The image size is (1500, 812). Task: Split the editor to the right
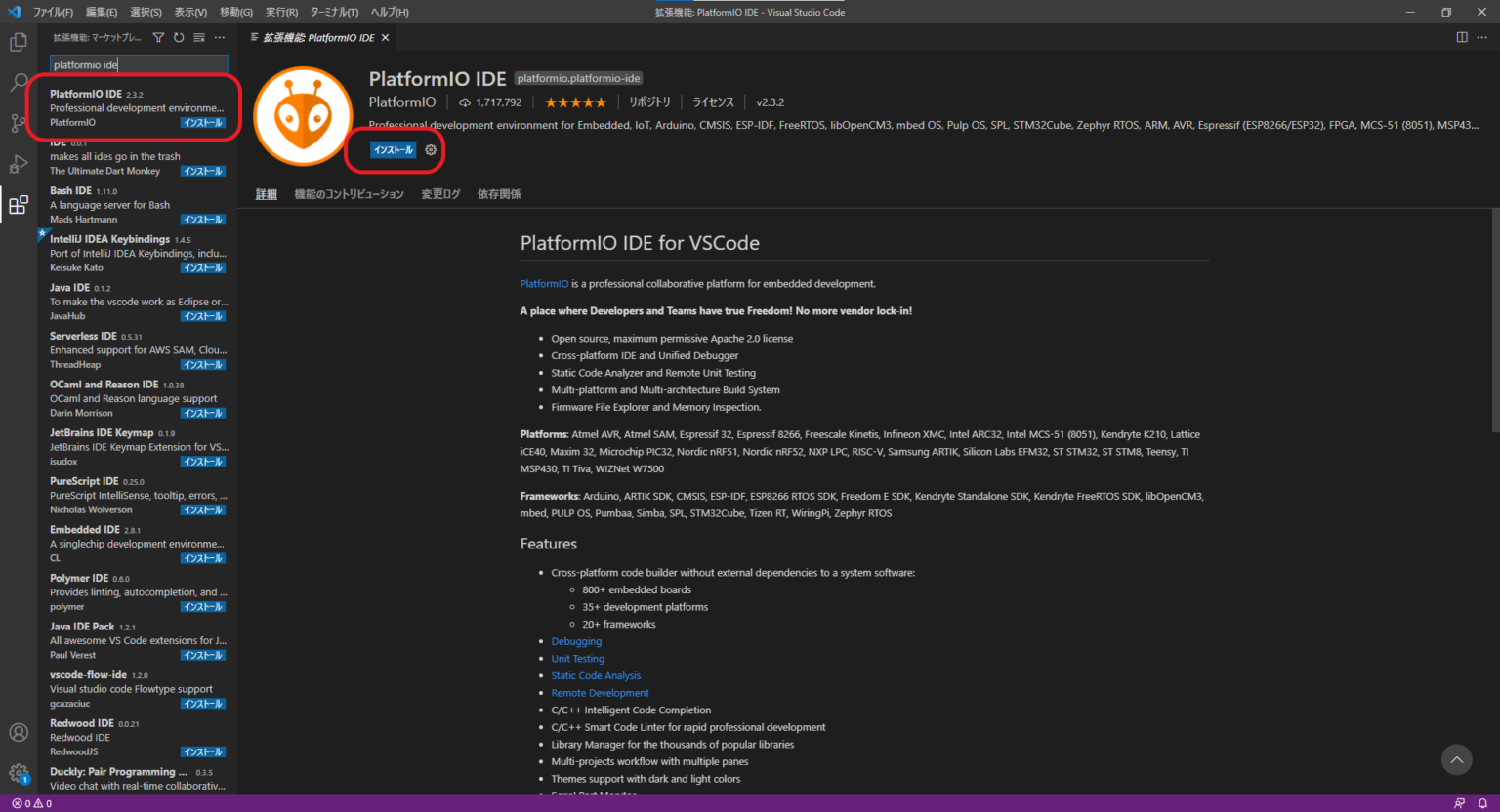click(1462, 38)
